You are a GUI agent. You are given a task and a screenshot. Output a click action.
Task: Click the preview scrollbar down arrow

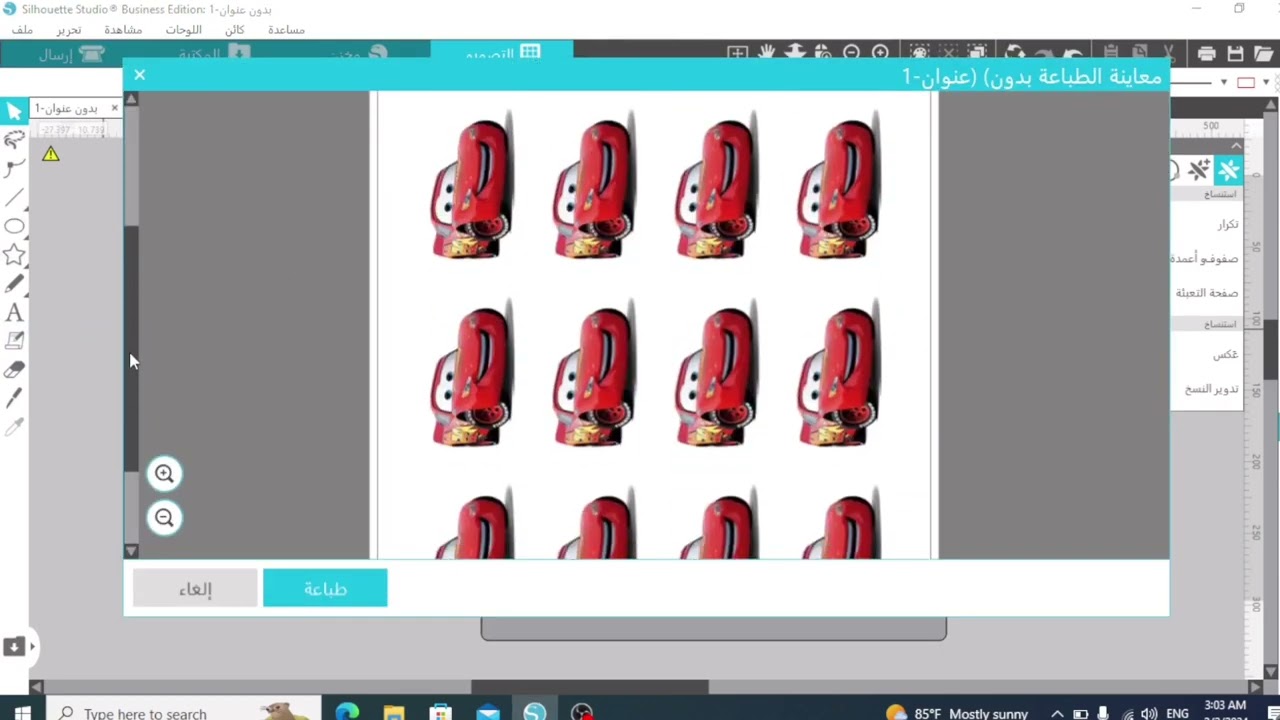131,551
